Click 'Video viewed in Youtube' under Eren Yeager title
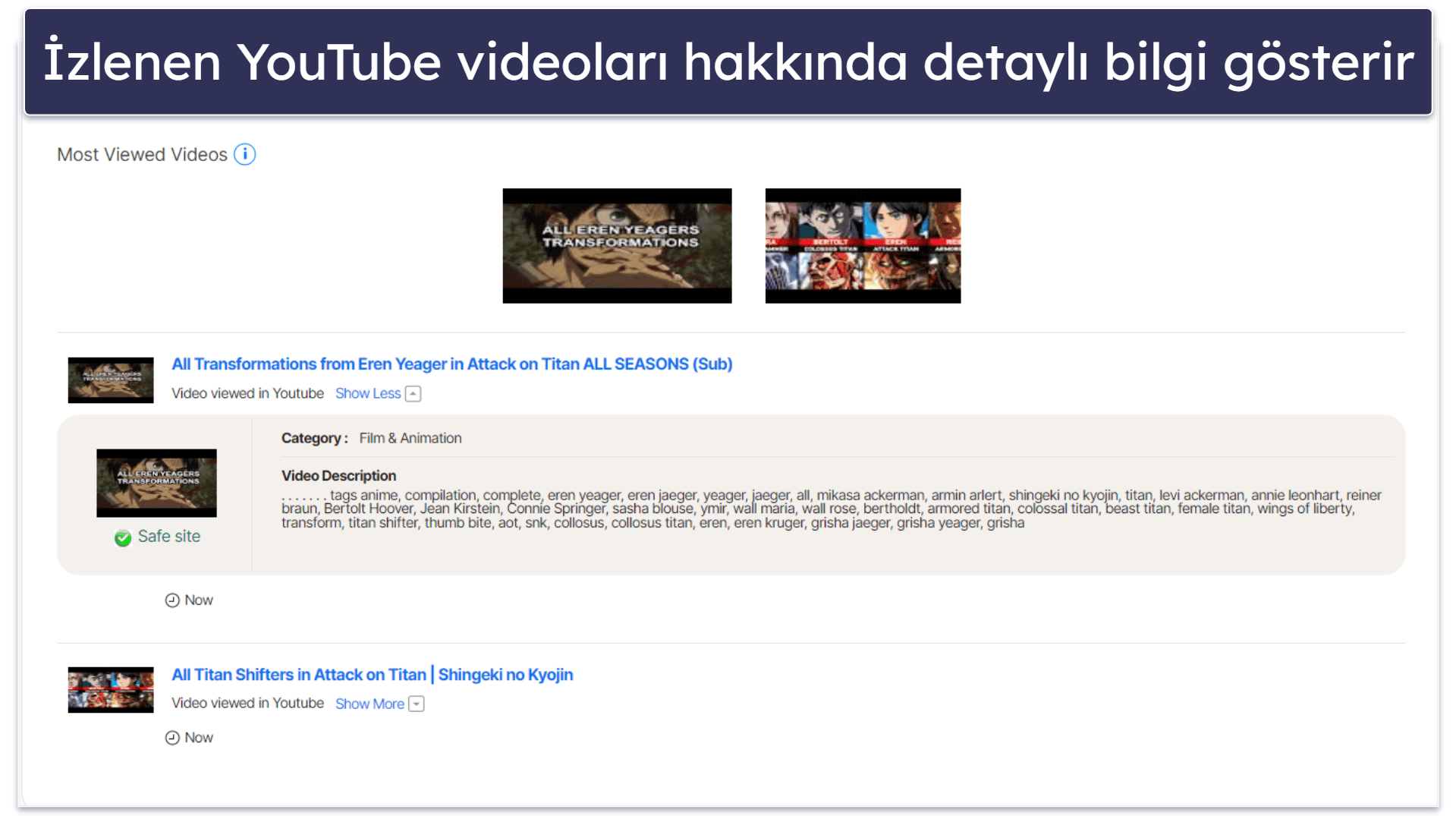 click(247, 393)
